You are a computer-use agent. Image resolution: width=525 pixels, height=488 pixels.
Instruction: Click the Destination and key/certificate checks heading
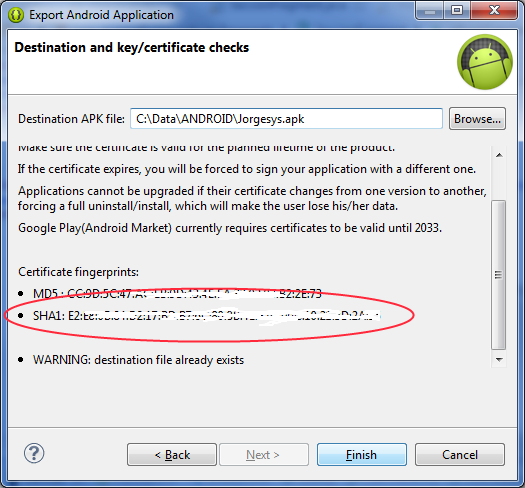pos(132,48)
